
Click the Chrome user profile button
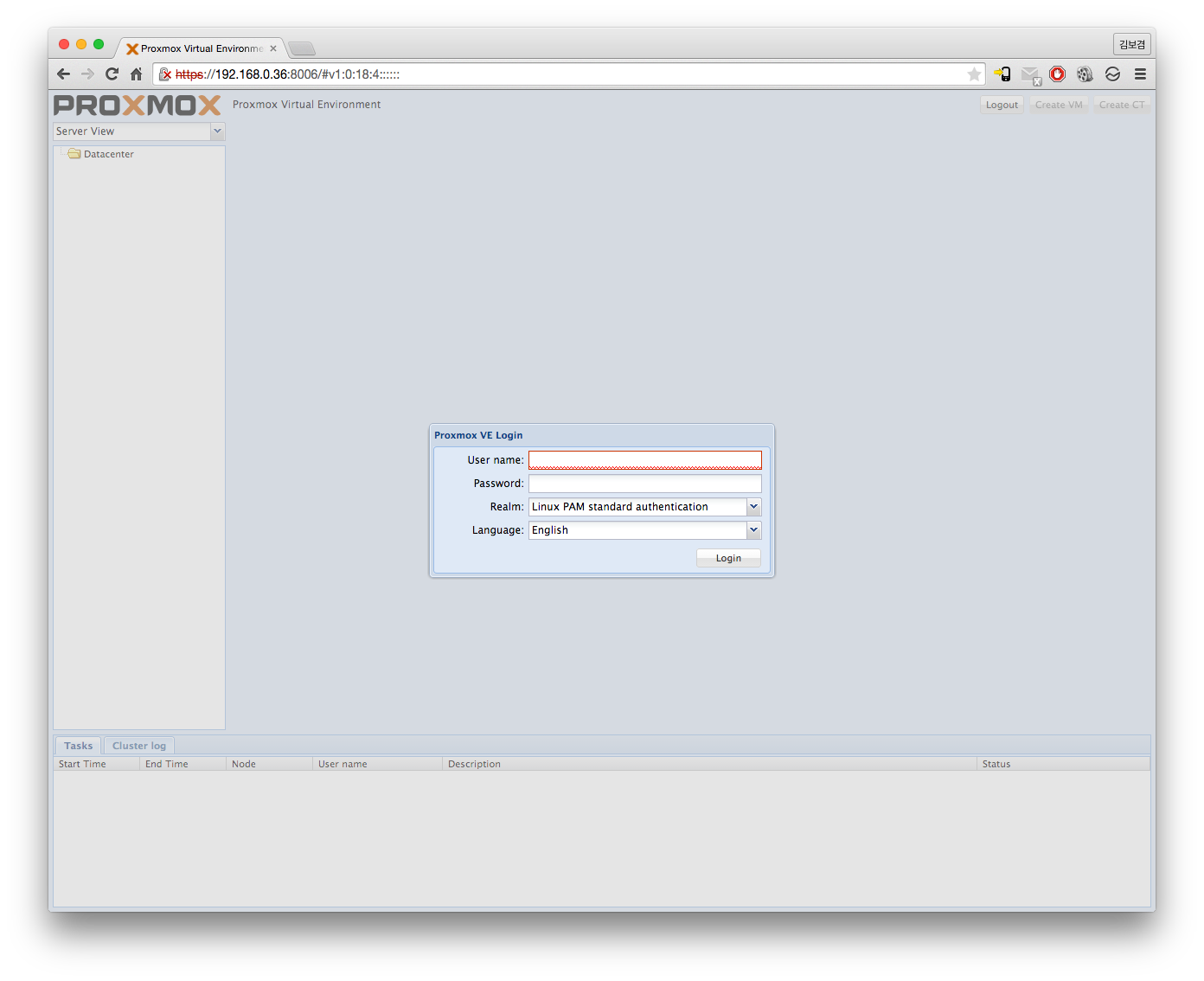click(1131, 44)
